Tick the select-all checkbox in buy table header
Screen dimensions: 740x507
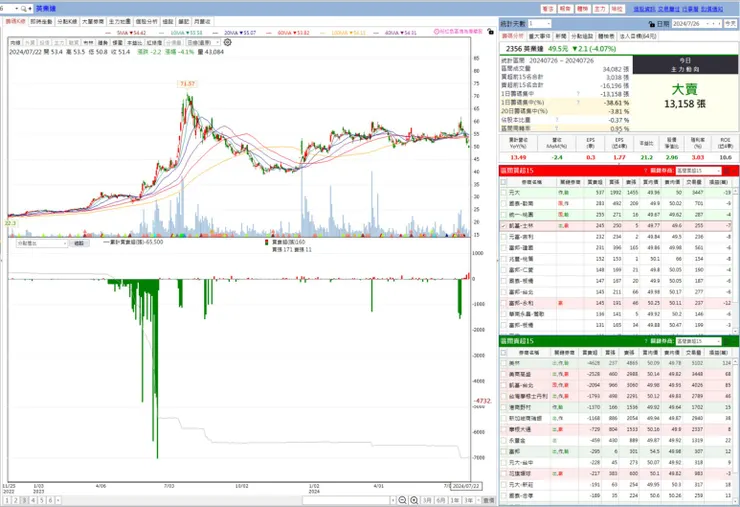[x=504, y=182]
